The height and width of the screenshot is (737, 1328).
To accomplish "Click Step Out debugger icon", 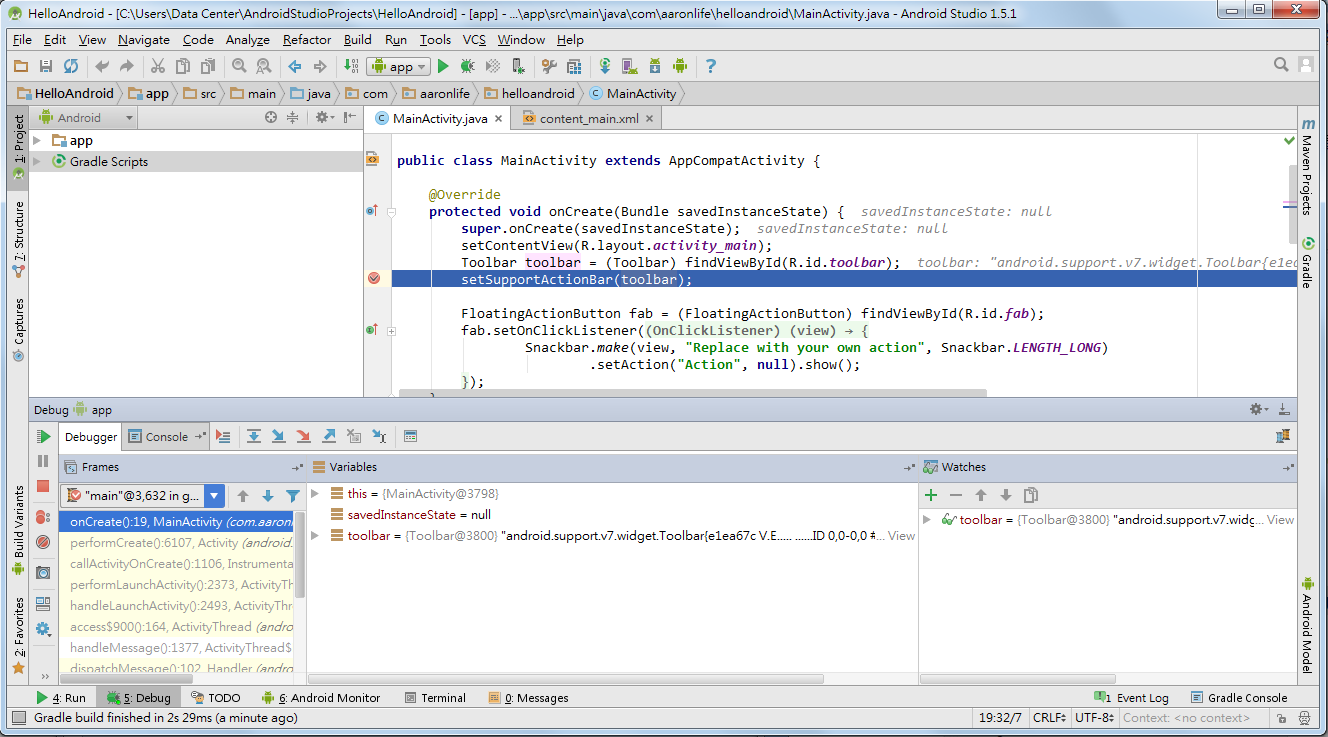I will coord(328,436).
